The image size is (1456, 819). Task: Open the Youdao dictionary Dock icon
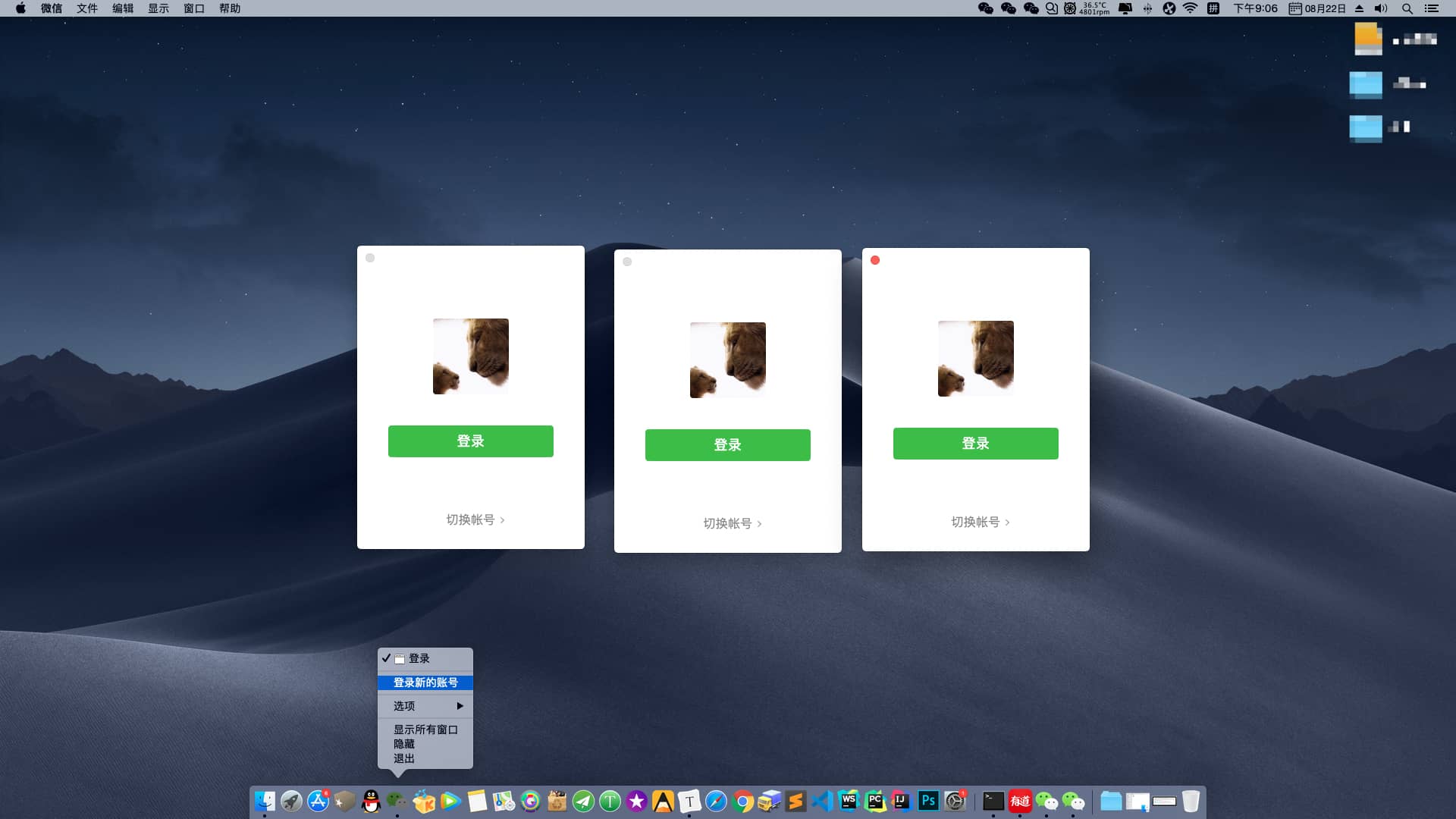pos(1020,801)
